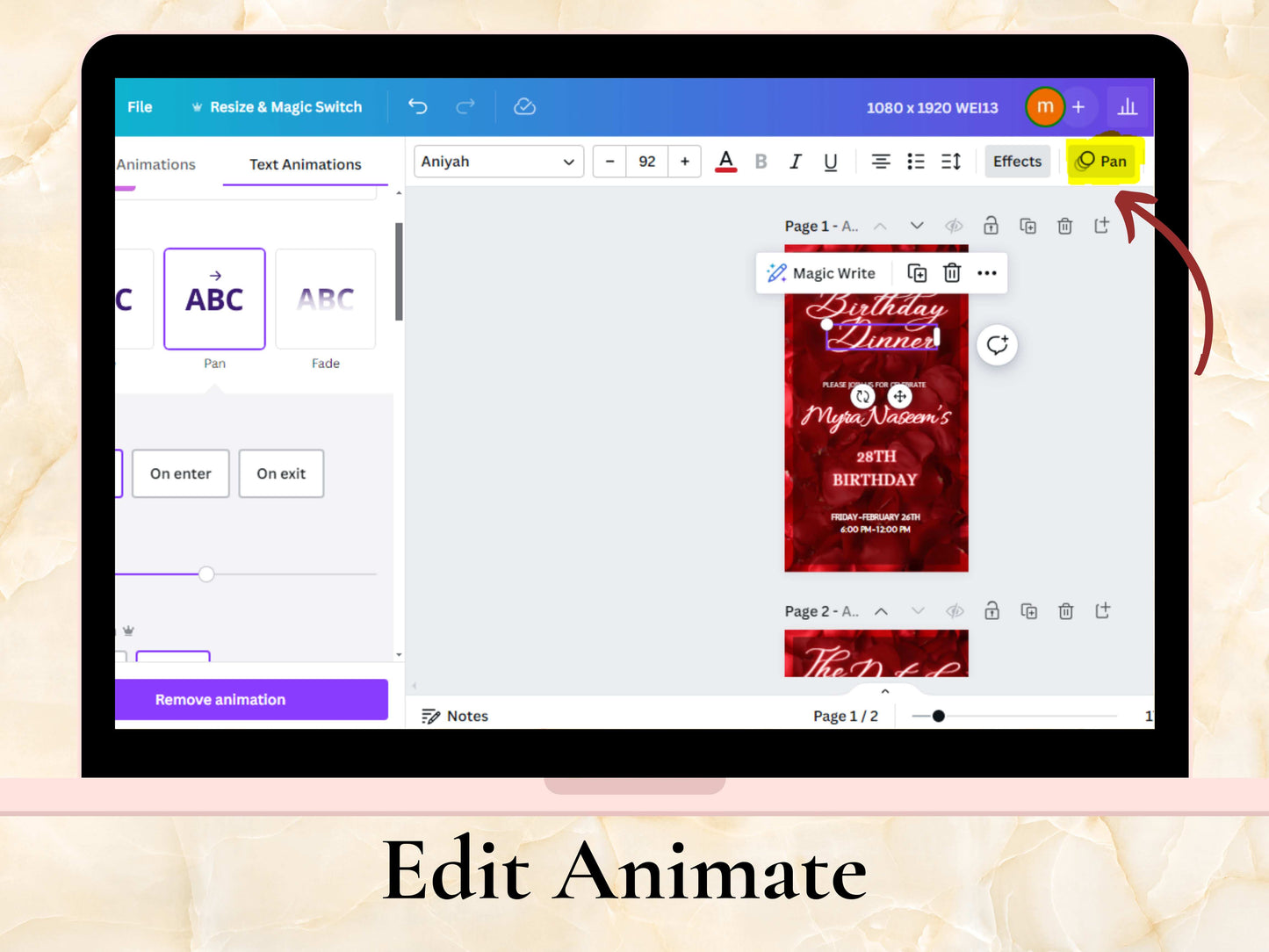Click the cloud save status icon
This screenshot has height=952, width=1269.
click(x=524, y=106)
